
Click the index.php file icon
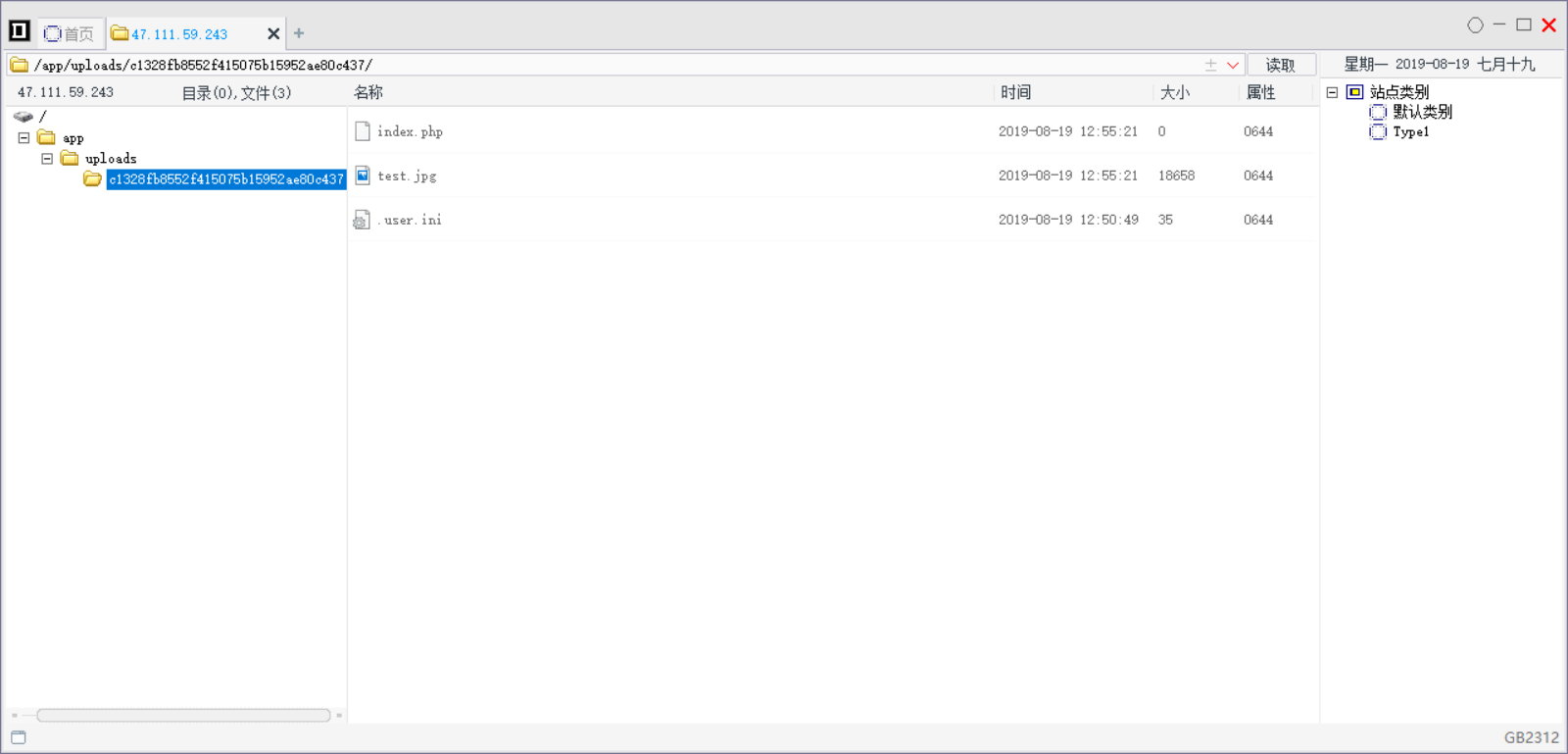(363, 131)
